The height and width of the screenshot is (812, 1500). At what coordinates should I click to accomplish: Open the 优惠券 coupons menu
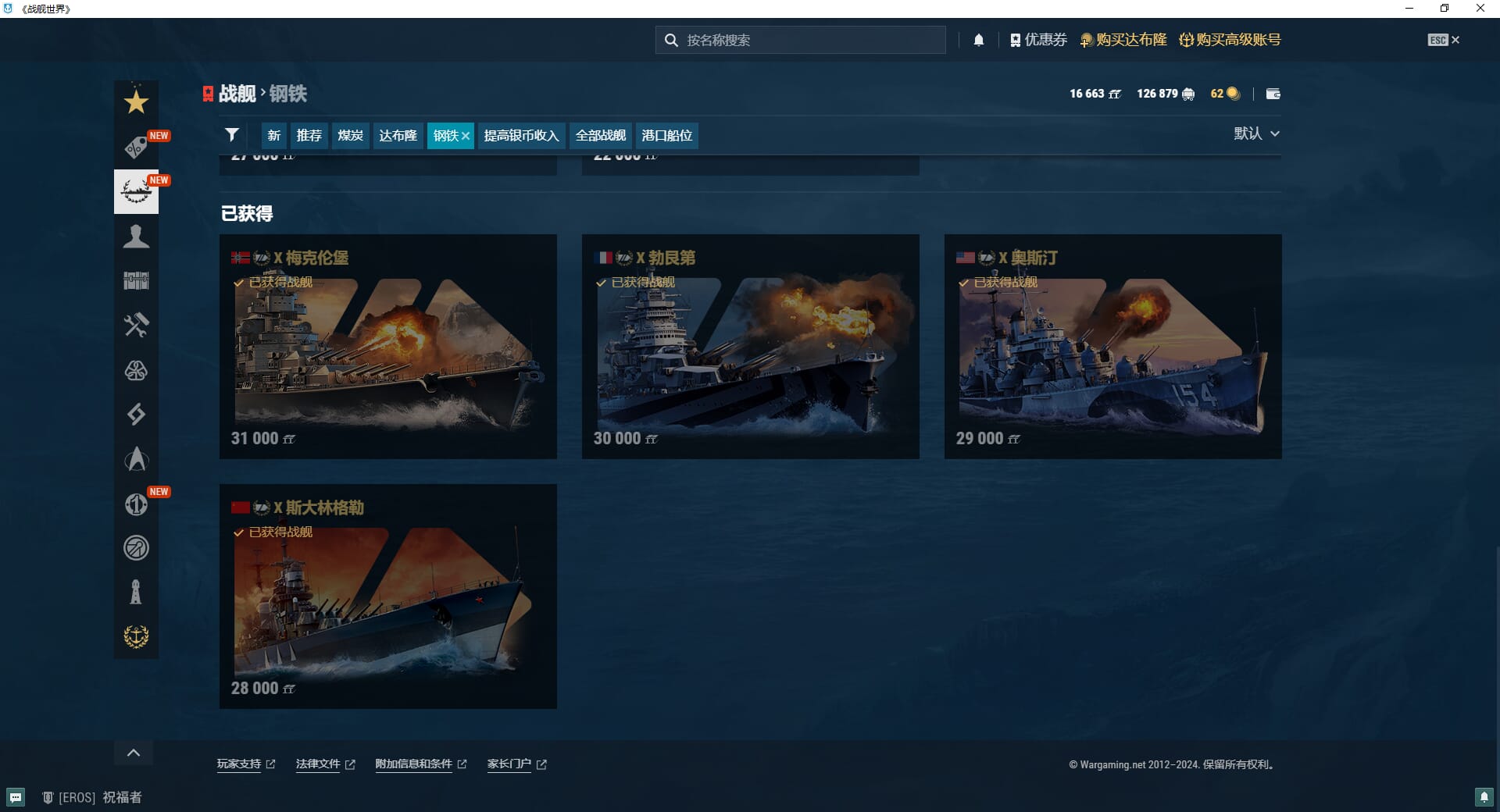coord(1037,40)
